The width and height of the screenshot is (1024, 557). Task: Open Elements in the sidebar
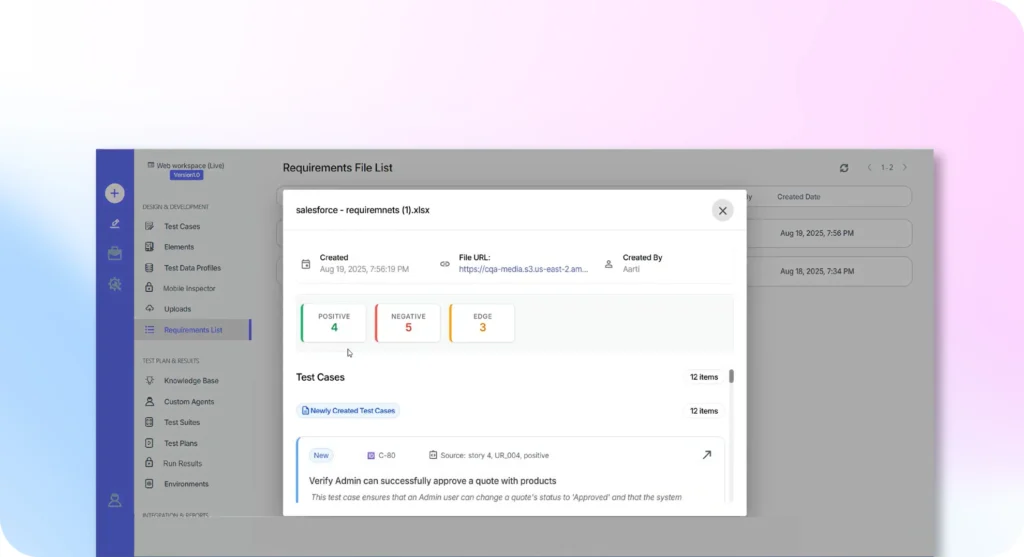point(179,247)
